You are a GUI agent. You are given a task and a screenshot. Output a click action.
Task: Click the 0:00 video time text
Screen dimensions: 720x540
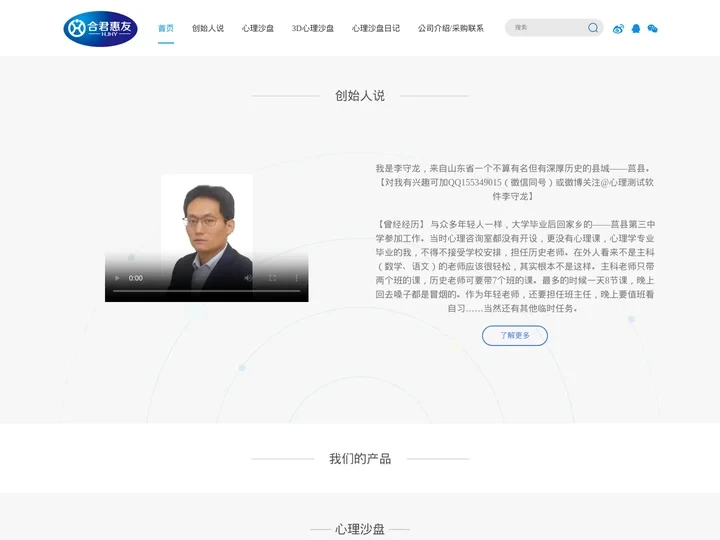[135, 278]
